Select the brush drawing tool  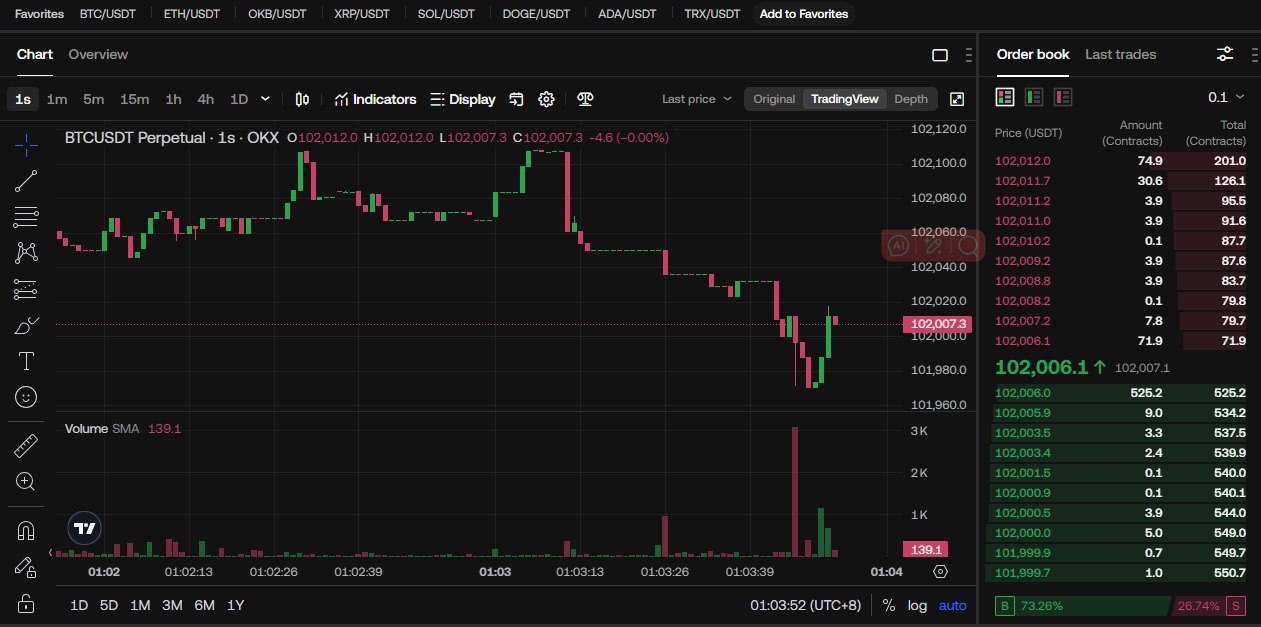coord(27,326)
